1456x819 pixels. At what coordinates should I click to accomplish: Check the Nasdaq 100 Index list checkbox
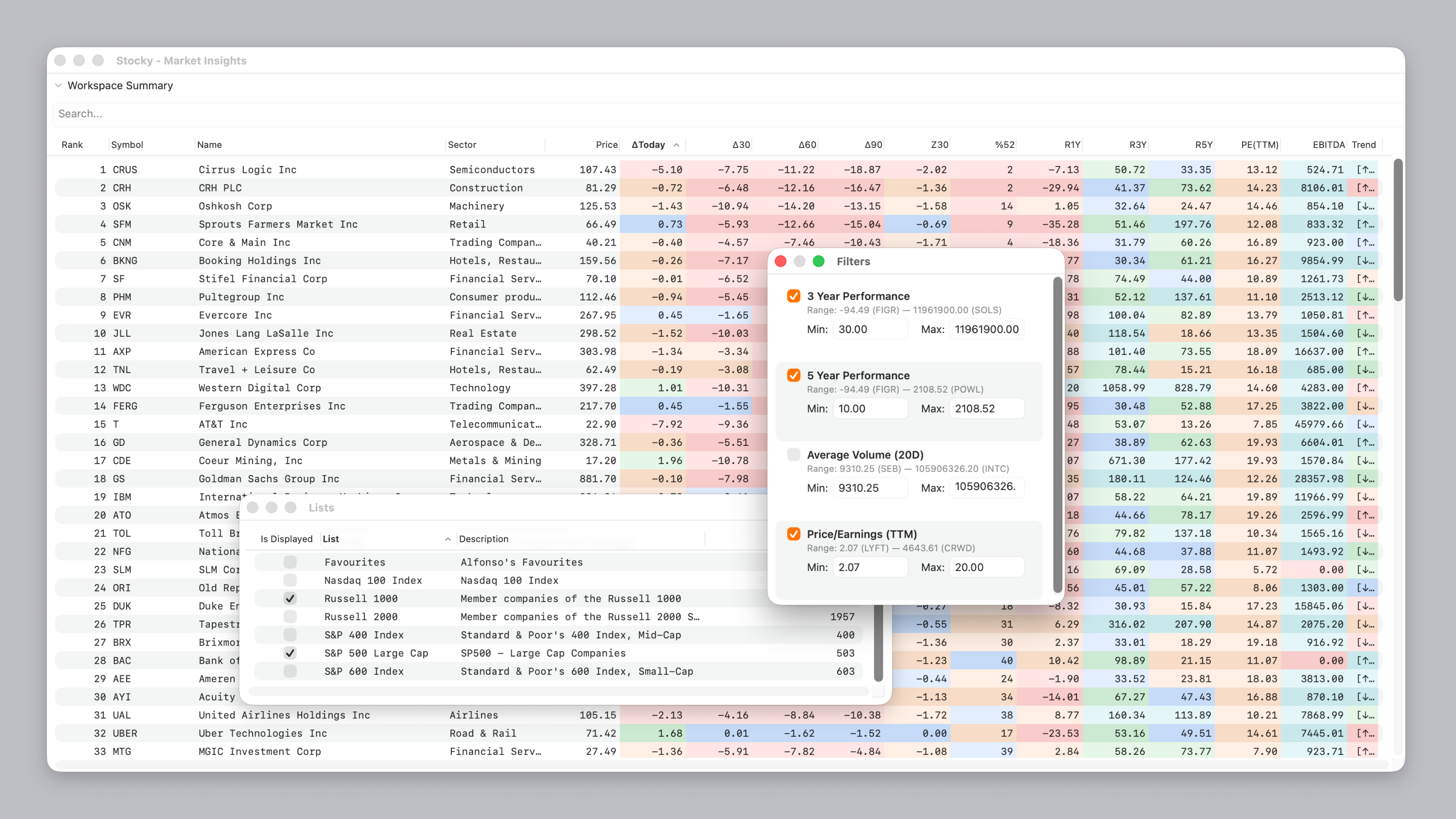pos(290,580)
